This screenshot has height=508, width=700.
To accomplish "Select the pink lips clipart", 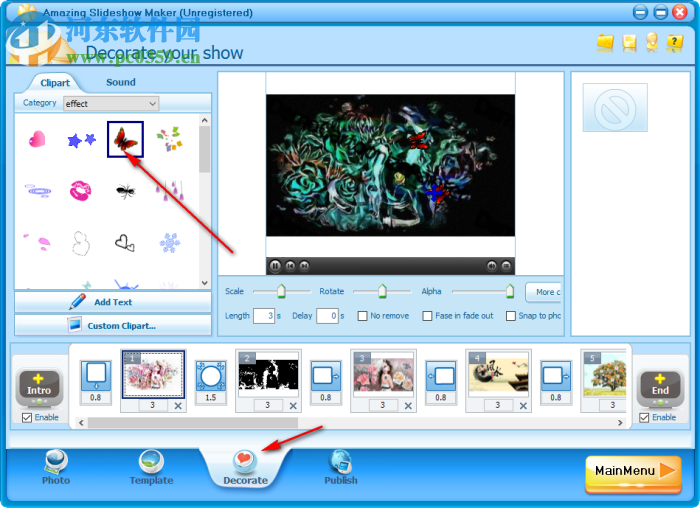I will pyautogui.click(x=81, y=191).
